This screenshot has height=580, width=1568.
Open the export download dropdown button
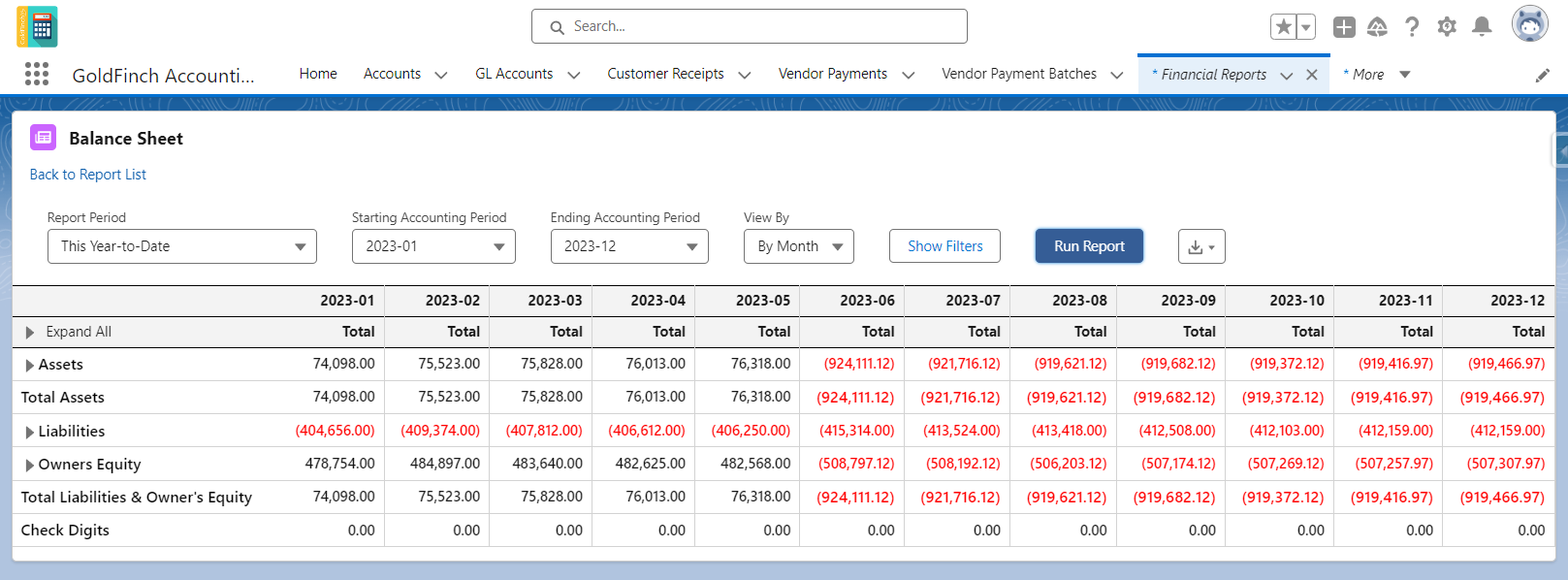pos(1201,246)
